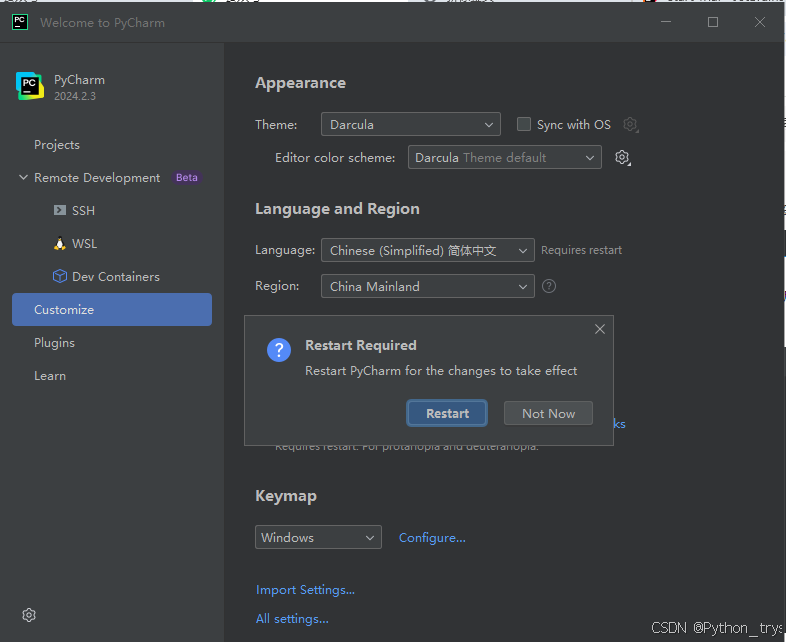Screen dimensions: 786x642
Task: Click the "Appearance" heading
Action: [300, 83]
